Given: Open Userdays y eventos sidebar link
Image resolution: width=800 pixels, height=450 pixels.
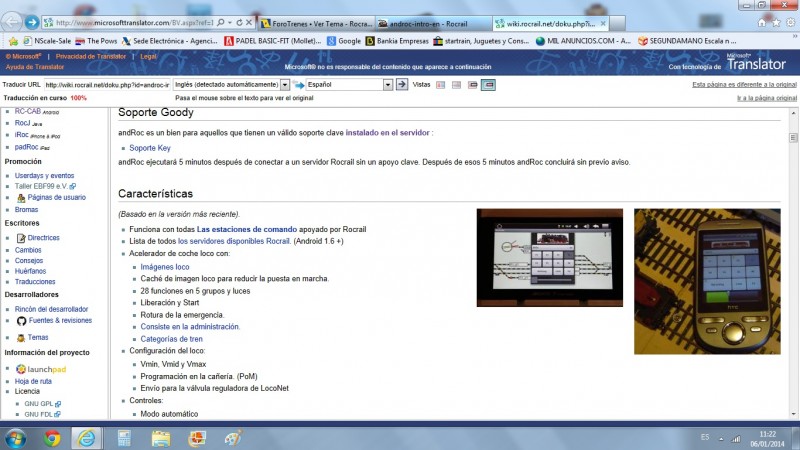Looking at the screenshot, I should pyautogui.click(x=44, y=176).
